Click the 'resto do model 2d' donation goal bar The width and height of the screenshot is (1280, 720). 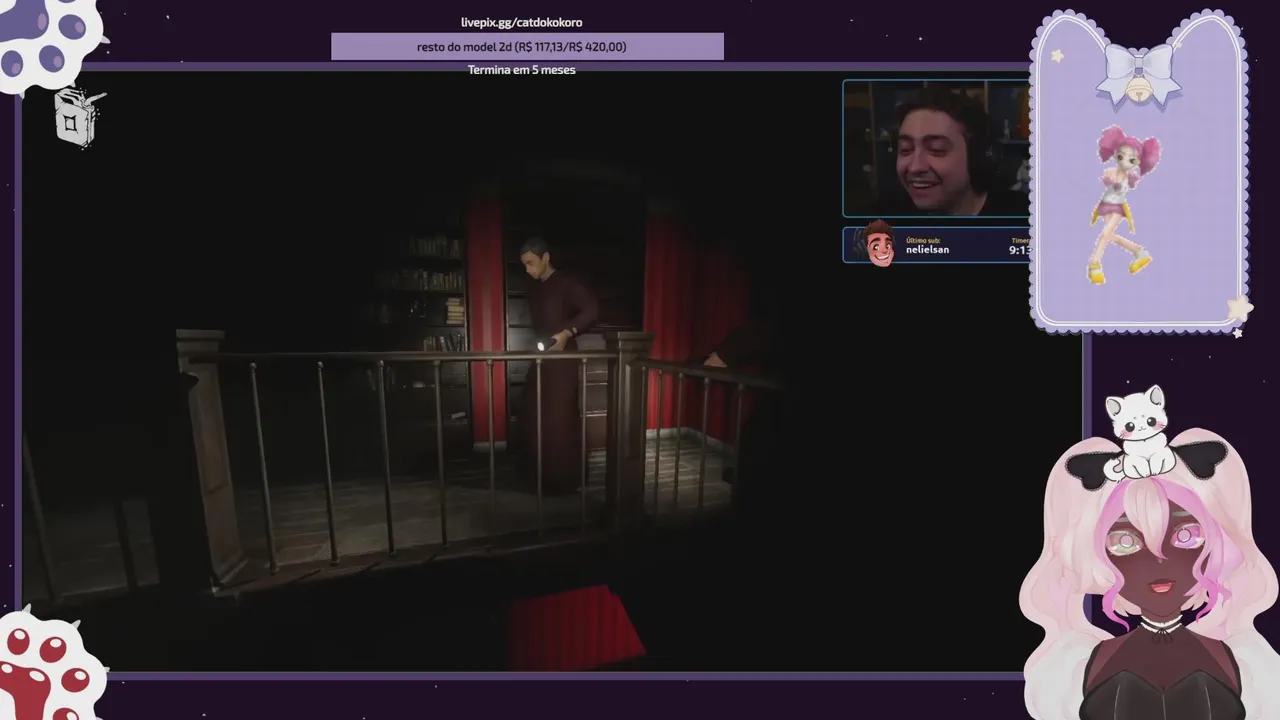pyautogui.click(x=527, y=46)
